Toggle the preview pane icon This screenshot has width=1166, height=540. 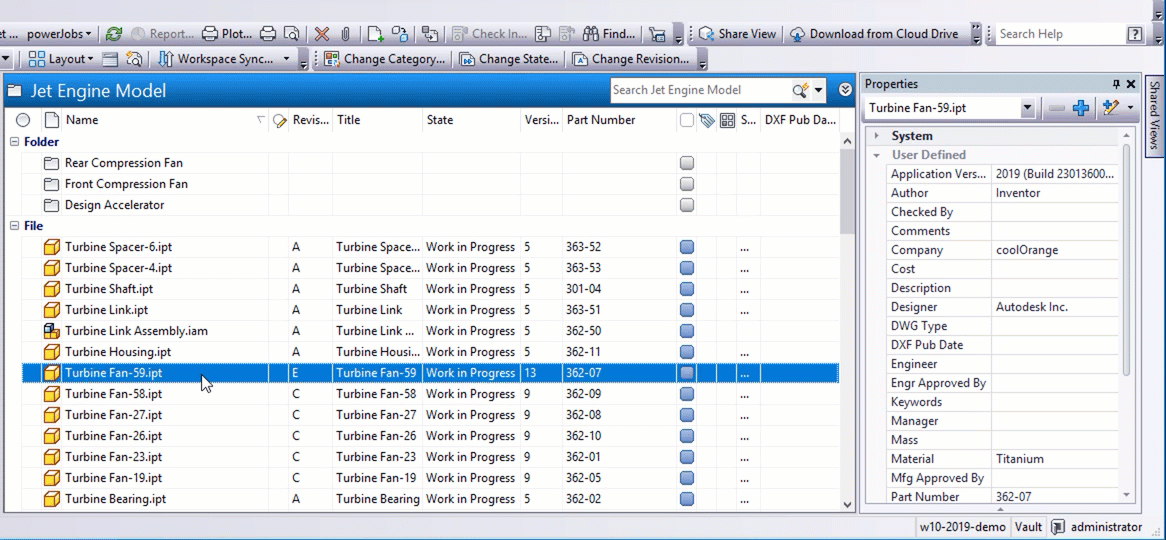(x=110, y=59)
